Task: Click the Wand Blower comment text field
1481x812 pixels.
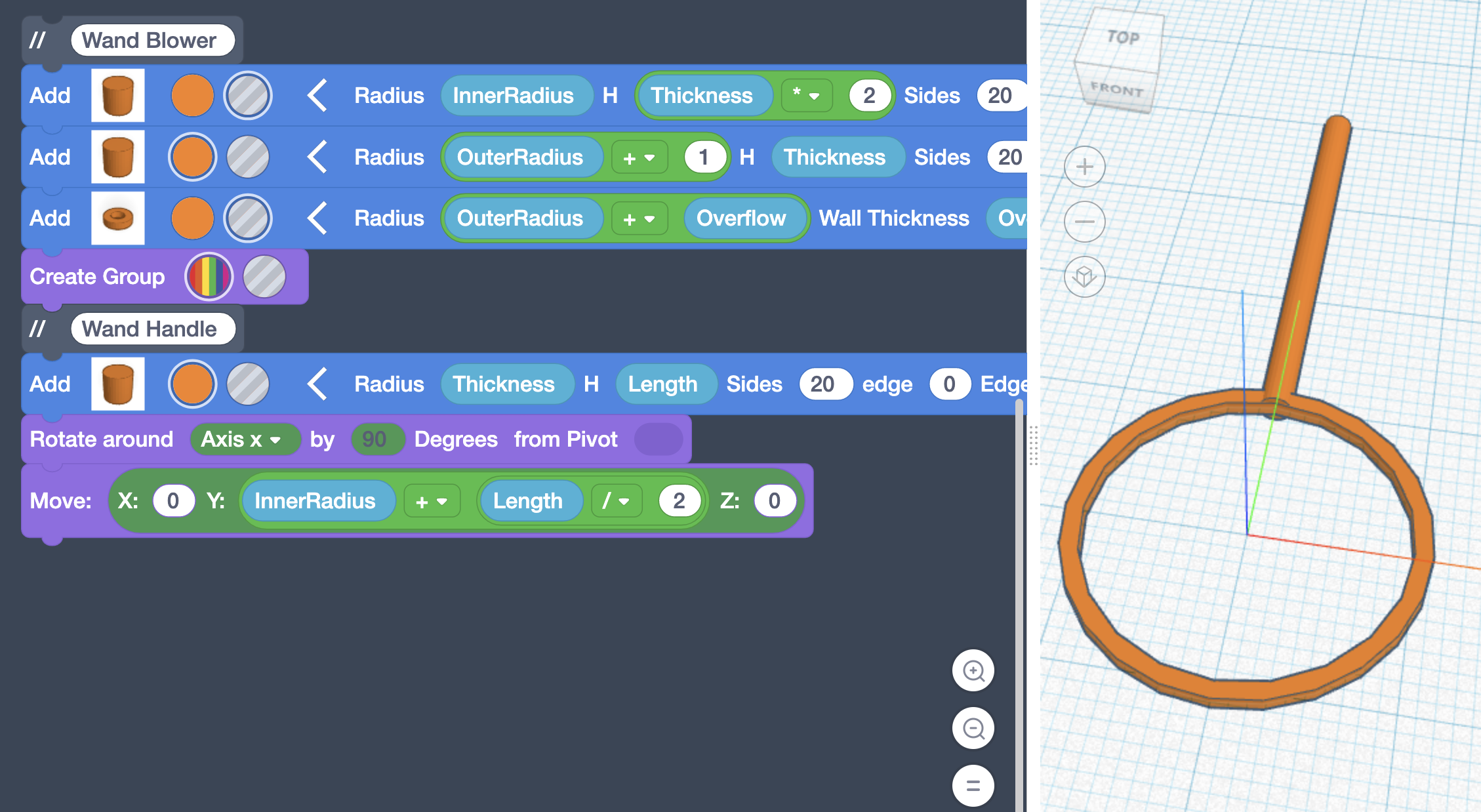Action: point(152,41)
